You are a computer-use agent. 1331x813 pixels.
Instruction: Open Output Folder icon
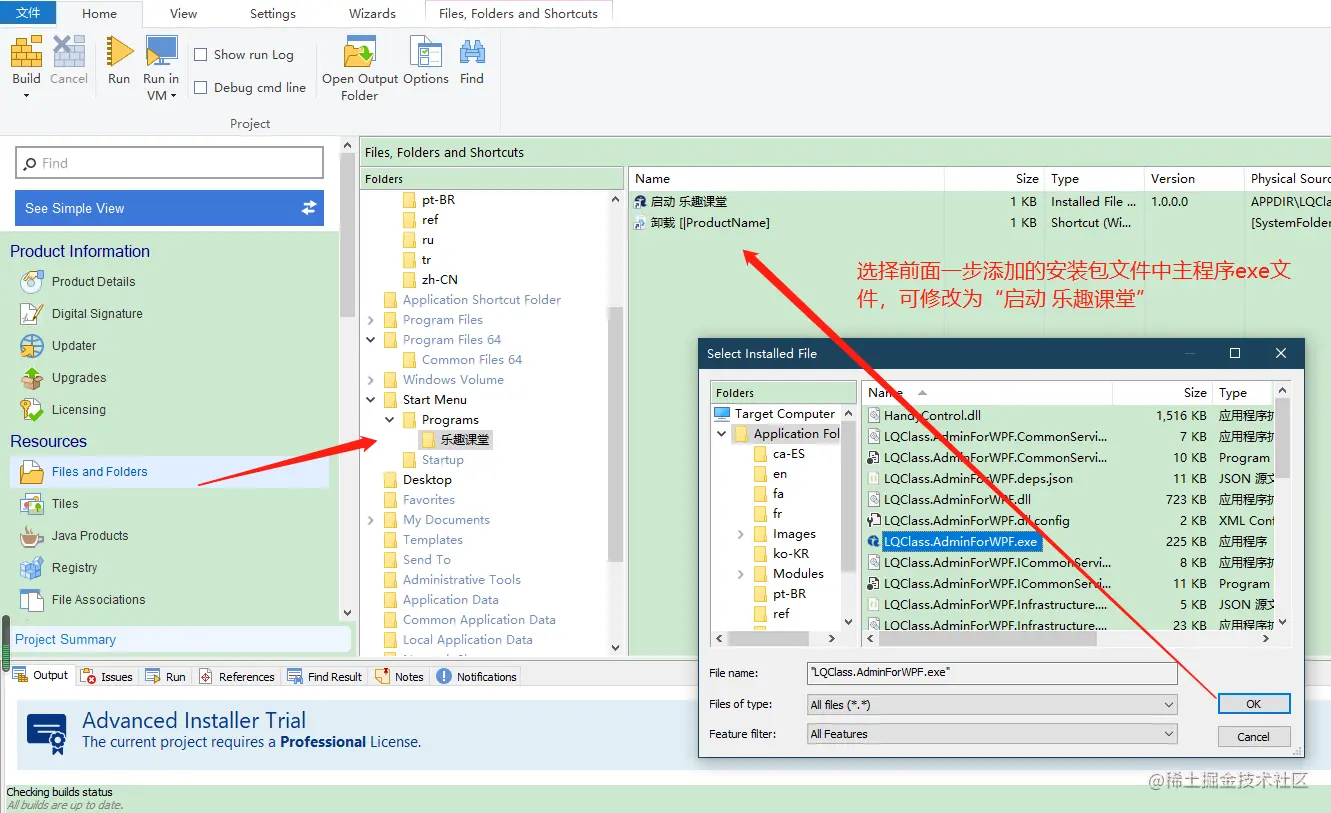pos(359,51)
